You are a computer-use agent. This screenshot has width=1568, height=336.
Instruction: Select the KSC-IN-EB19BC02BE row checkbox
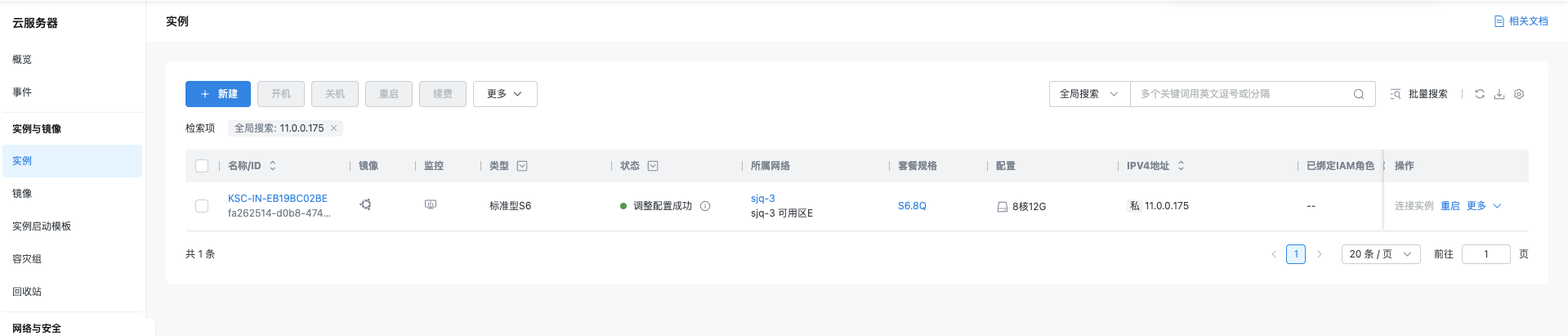pyautogui.click(x=202, y=206)
